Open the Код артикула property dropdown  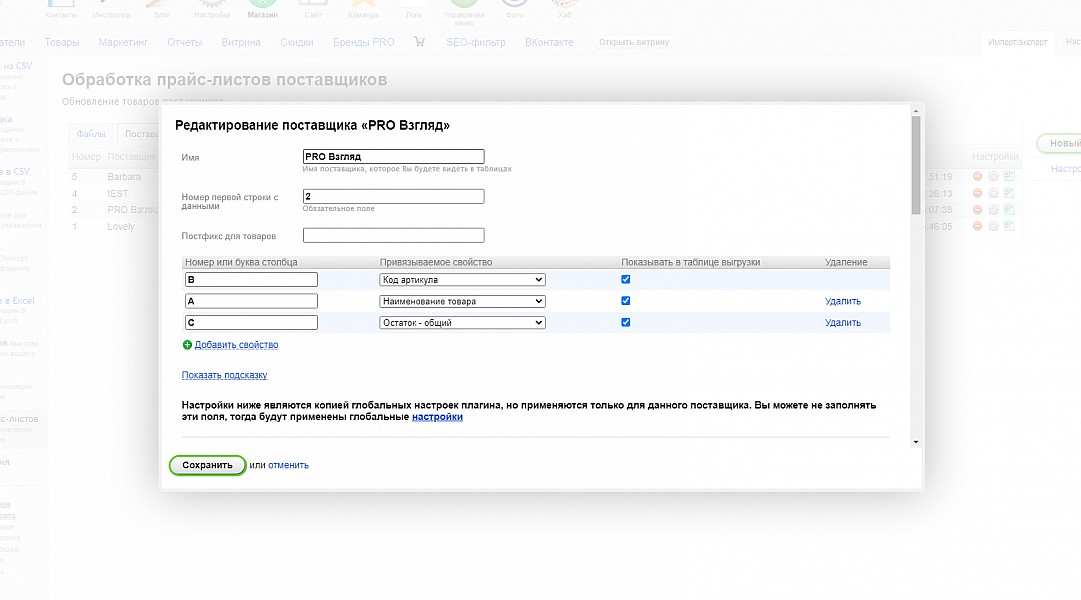tap(462, 280)
